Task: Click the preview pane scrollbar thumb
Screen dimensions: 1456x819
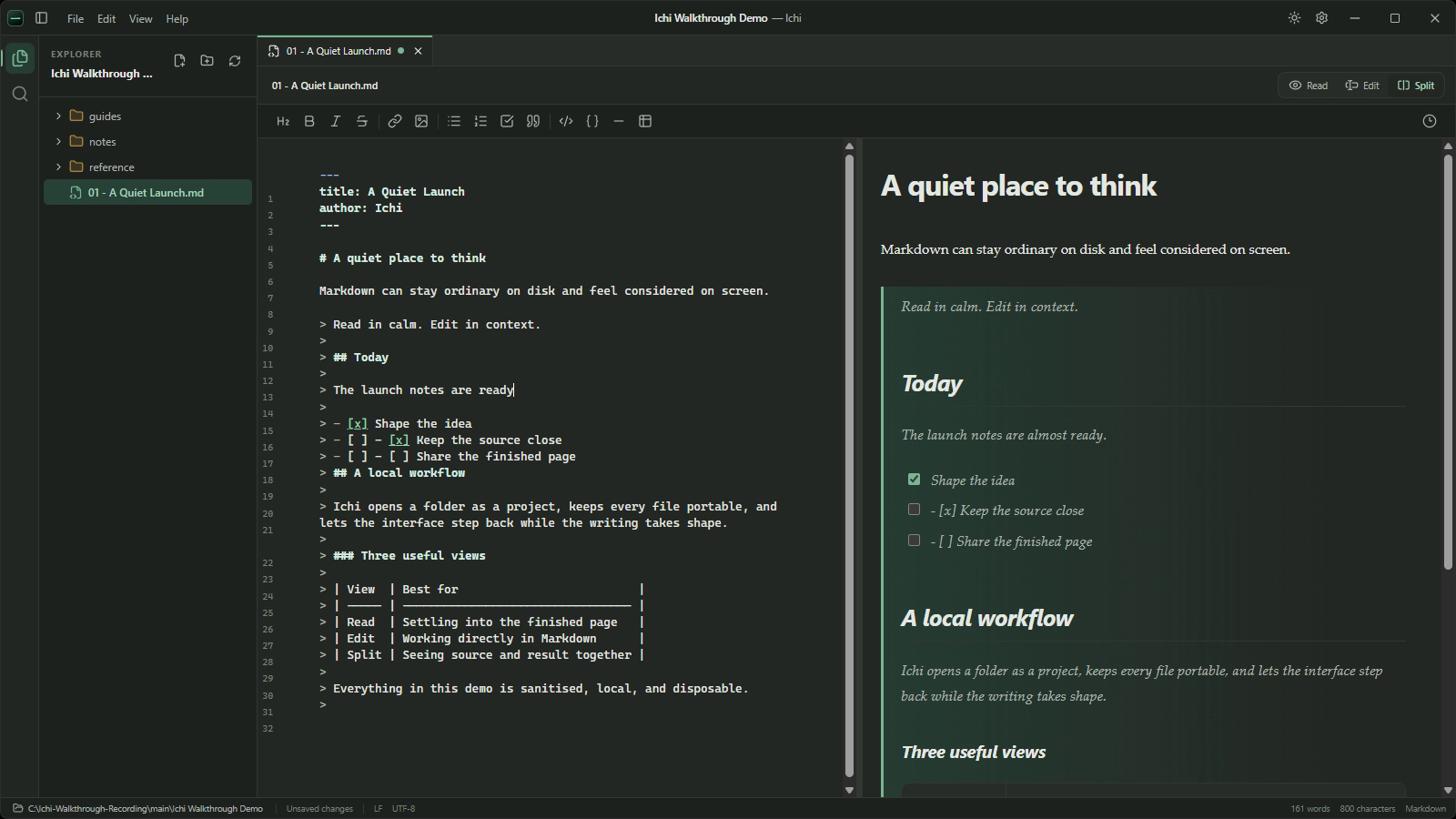Action: (1448, 362)
